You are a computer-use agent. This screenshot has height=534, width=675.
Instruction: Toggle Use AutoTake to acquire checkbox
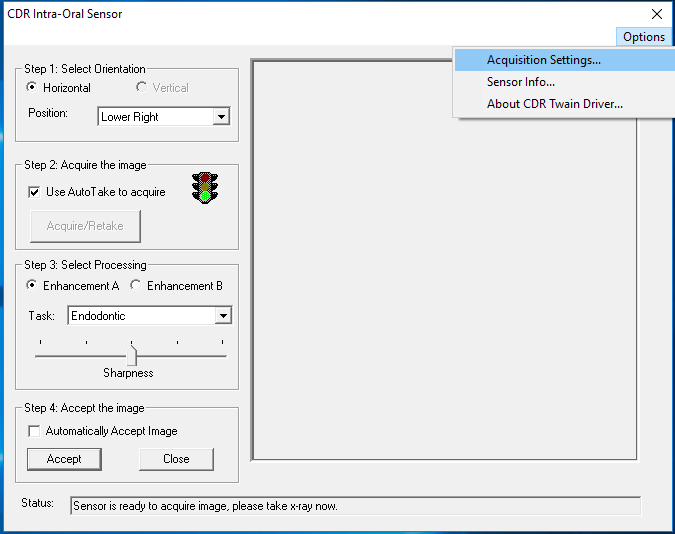pyautogui.click(x=35, y=192)
